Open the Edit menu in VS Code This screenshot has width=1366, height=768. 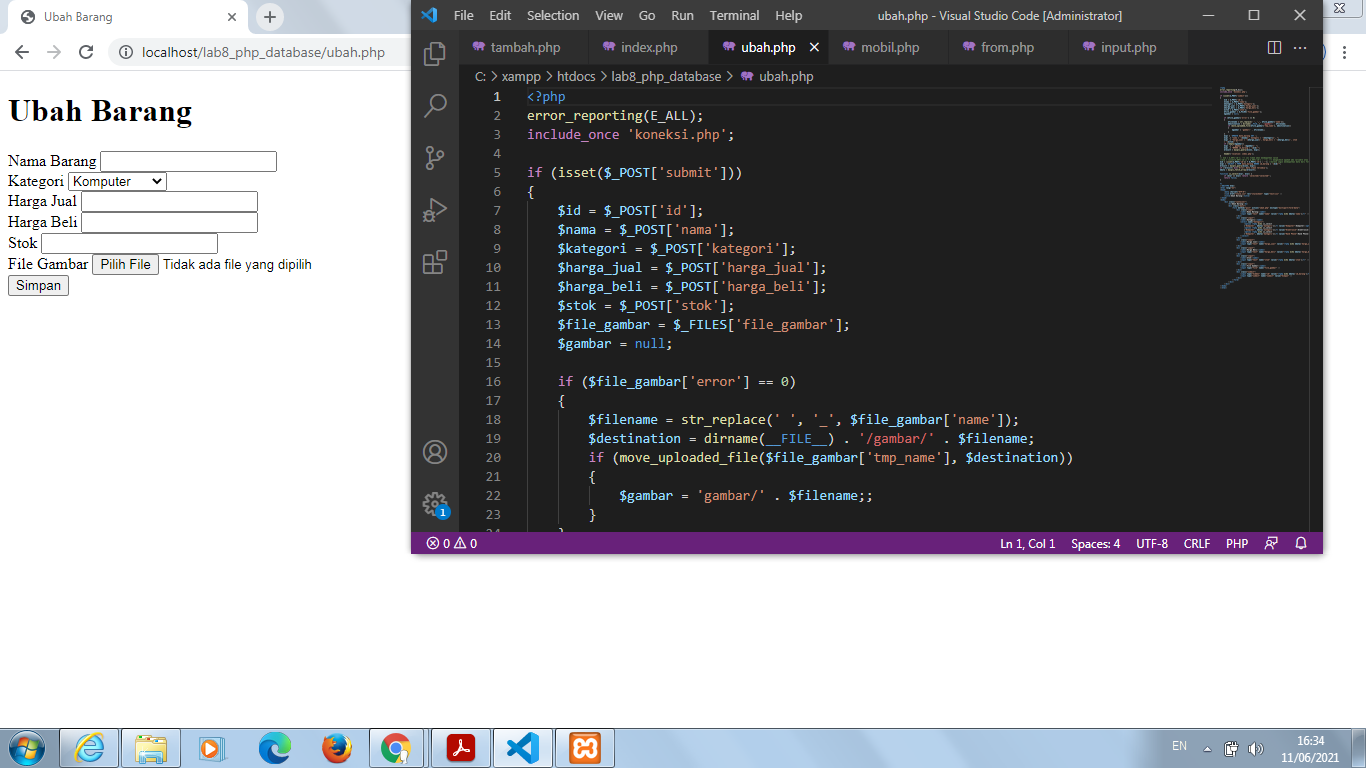pyautogui.click(x=500, y=15)
